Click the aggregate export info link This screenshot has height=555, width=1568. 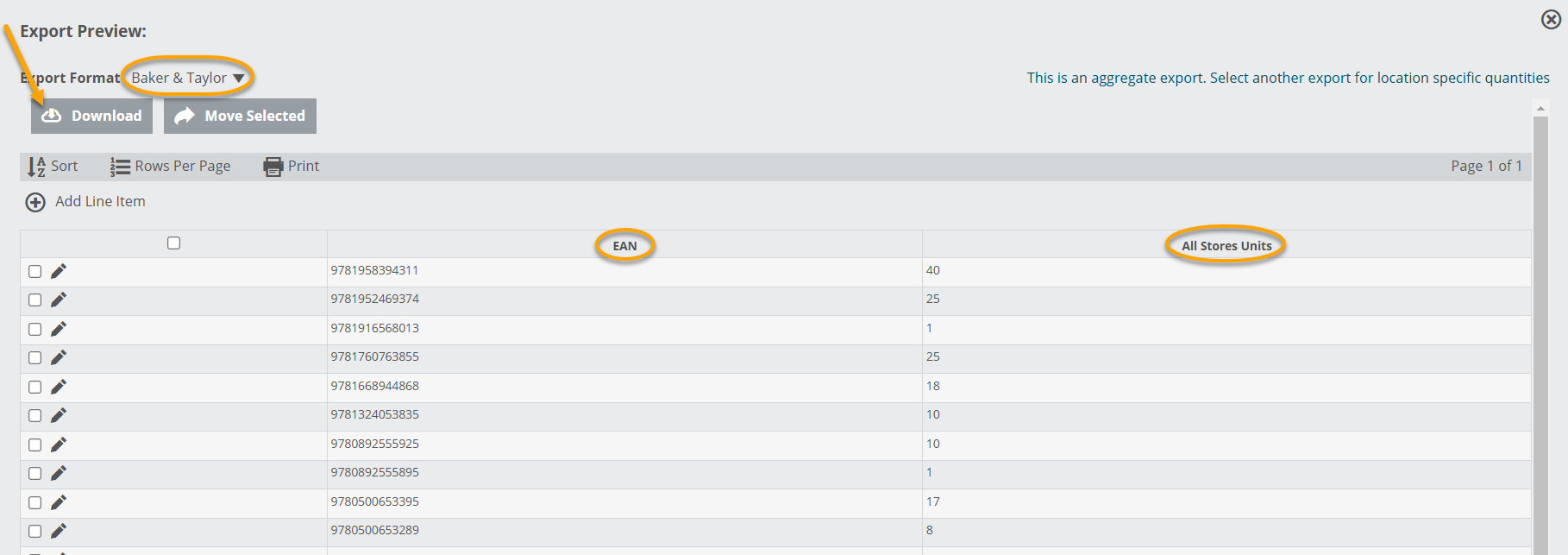click(1288, 78)
